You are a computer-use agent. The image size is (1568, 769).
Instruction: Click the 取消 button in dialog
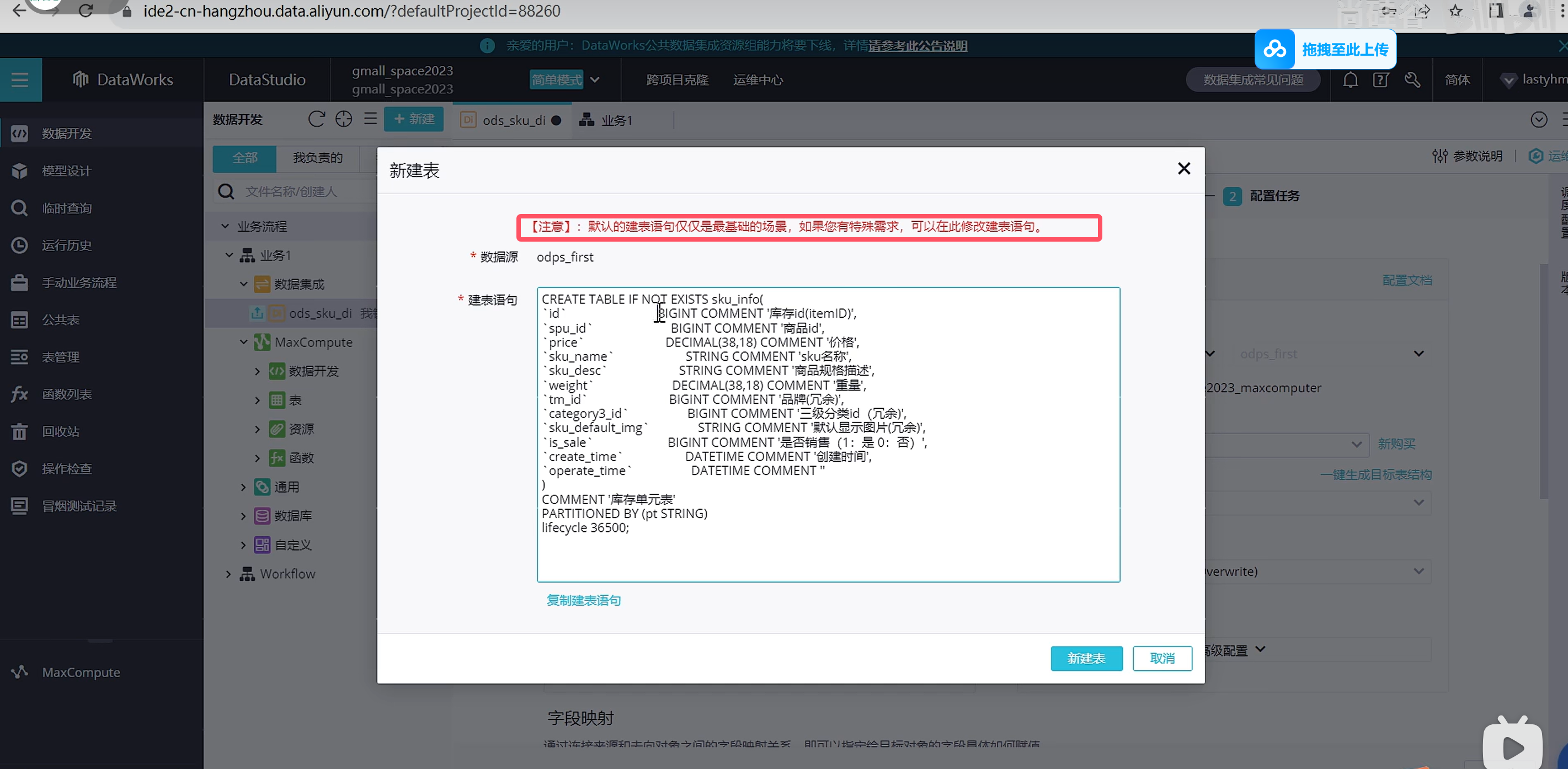point(1161,658)
